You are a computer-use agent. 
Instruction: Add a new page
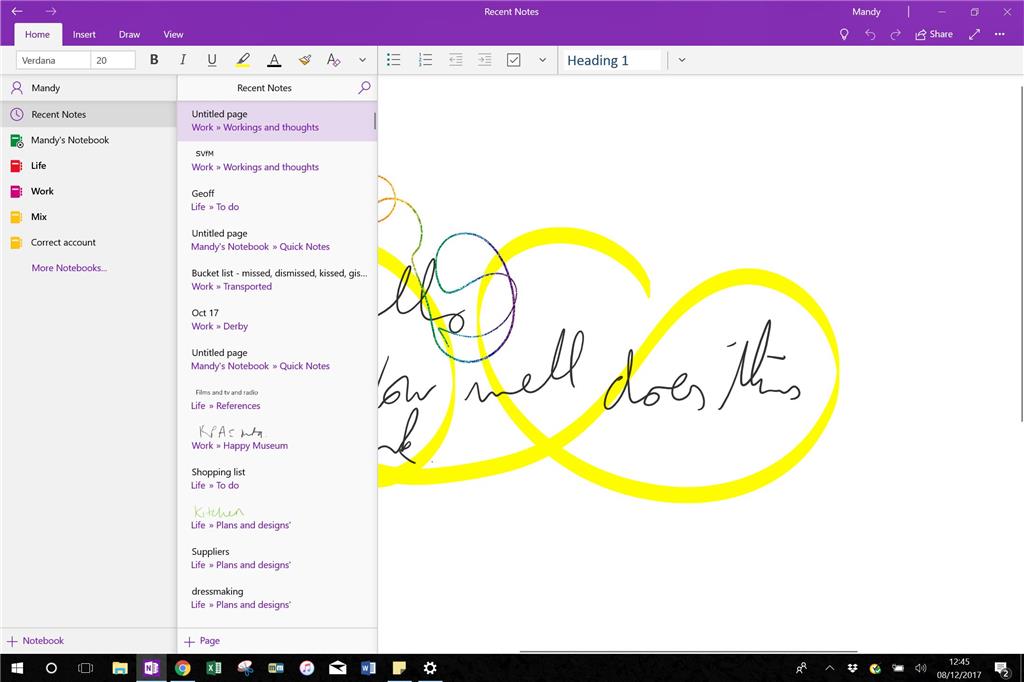point(202,641)
